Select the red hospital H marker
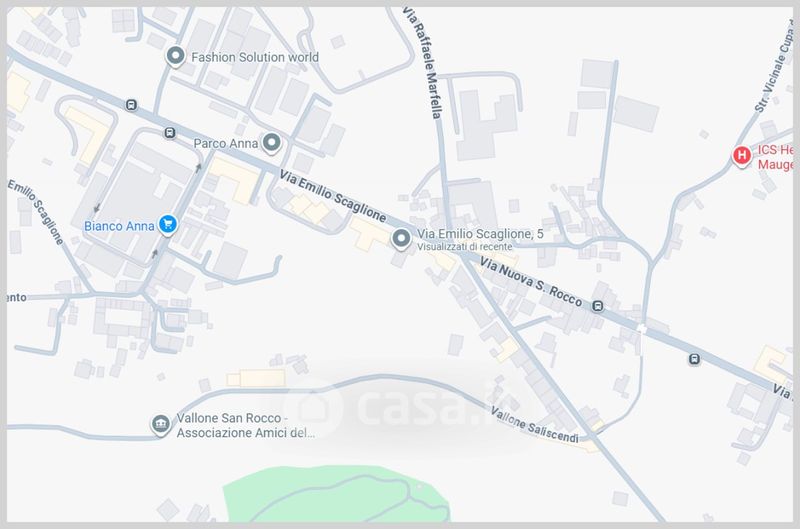This screenshot has height=529, width=800. point(742,156)
